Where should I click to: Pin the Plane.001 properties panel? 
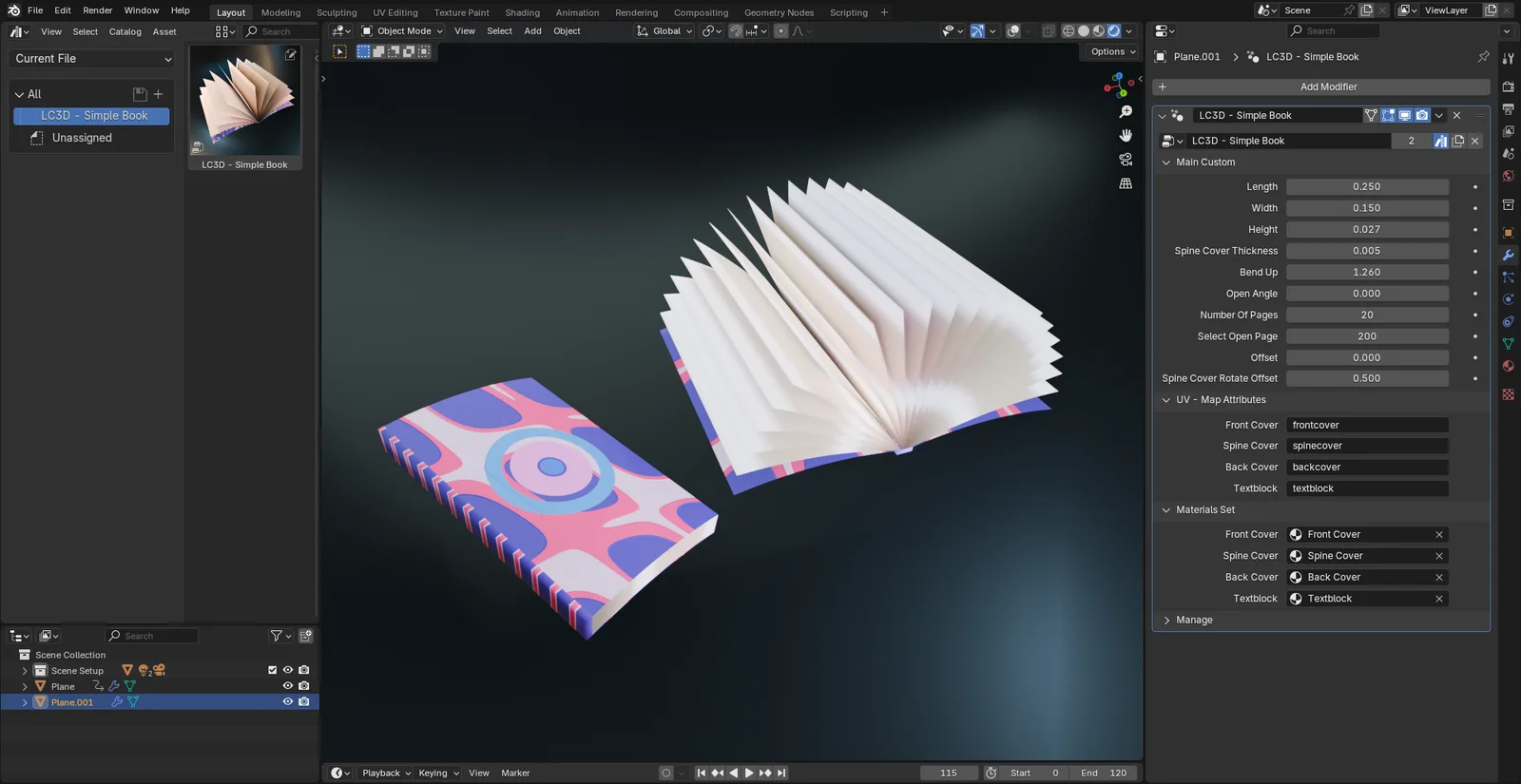tap(1483, 57)
